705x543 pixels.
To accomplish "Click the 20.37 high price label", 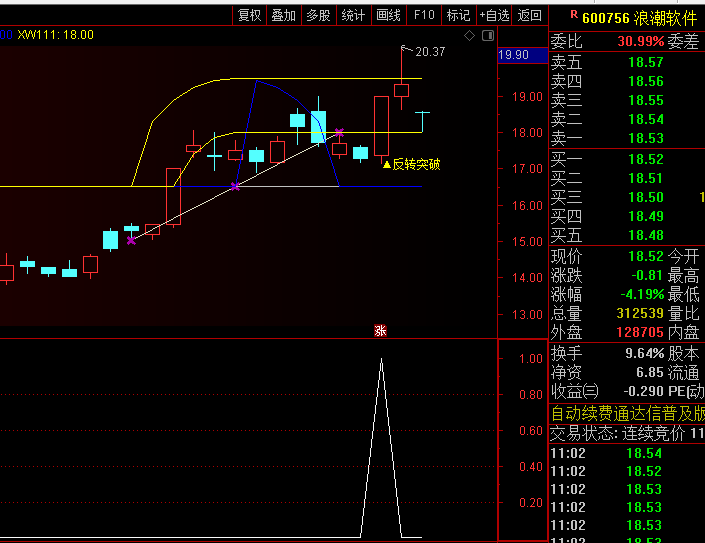I will 430,52.
